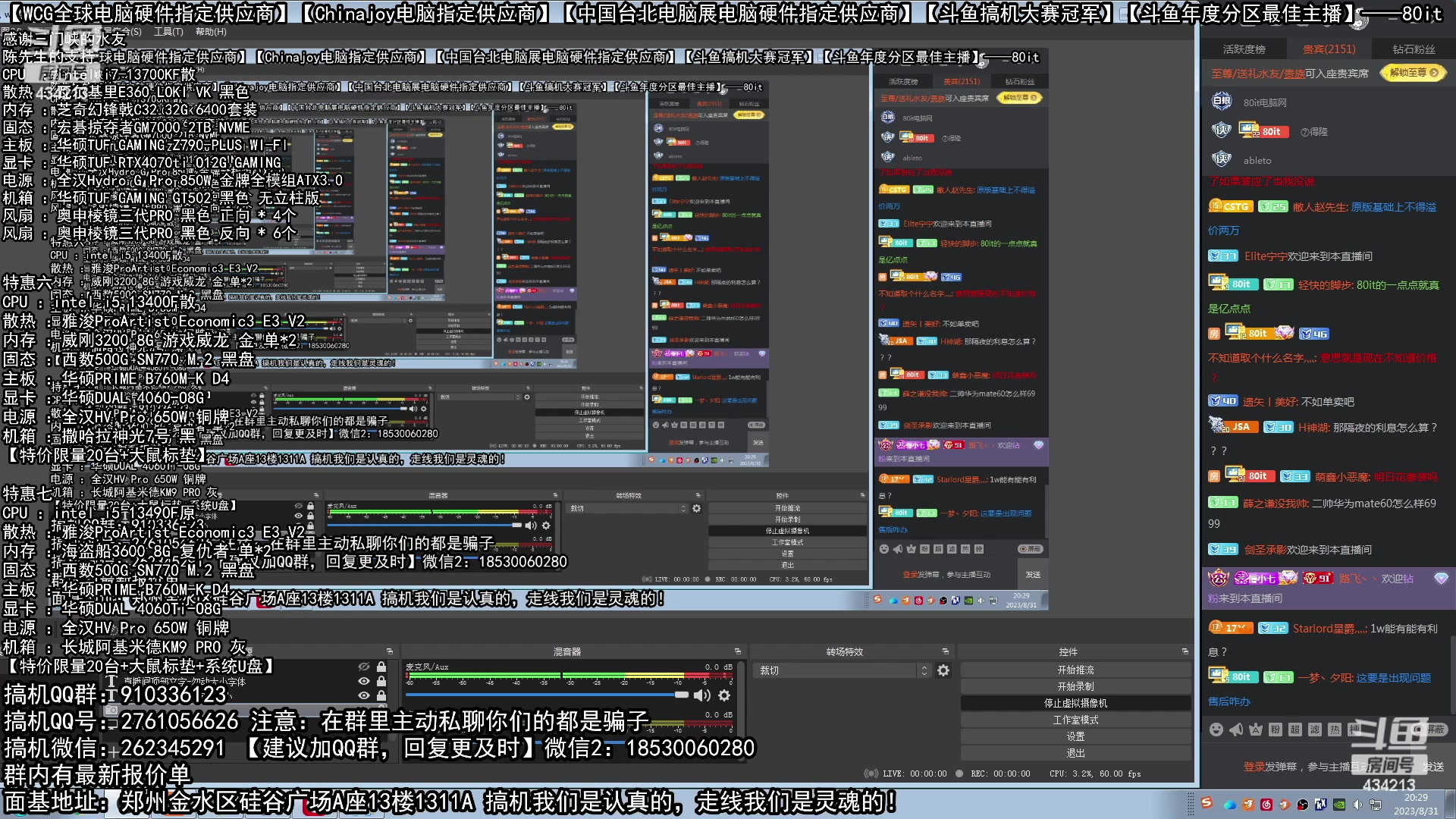Open NVIDIA tray icon
Viewport: 1456px width, 819px height.
(x=1339, y=805)
